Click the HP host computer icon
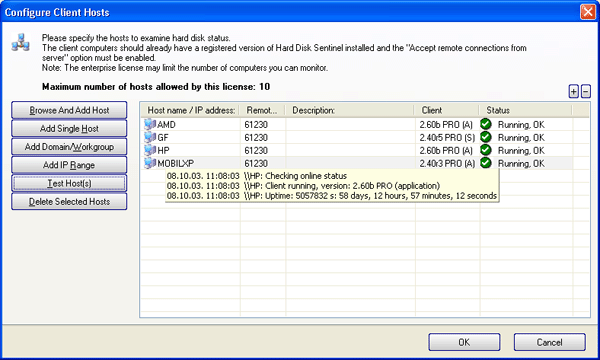Viewport: 600px width, 360px height. tap(150, 150)
